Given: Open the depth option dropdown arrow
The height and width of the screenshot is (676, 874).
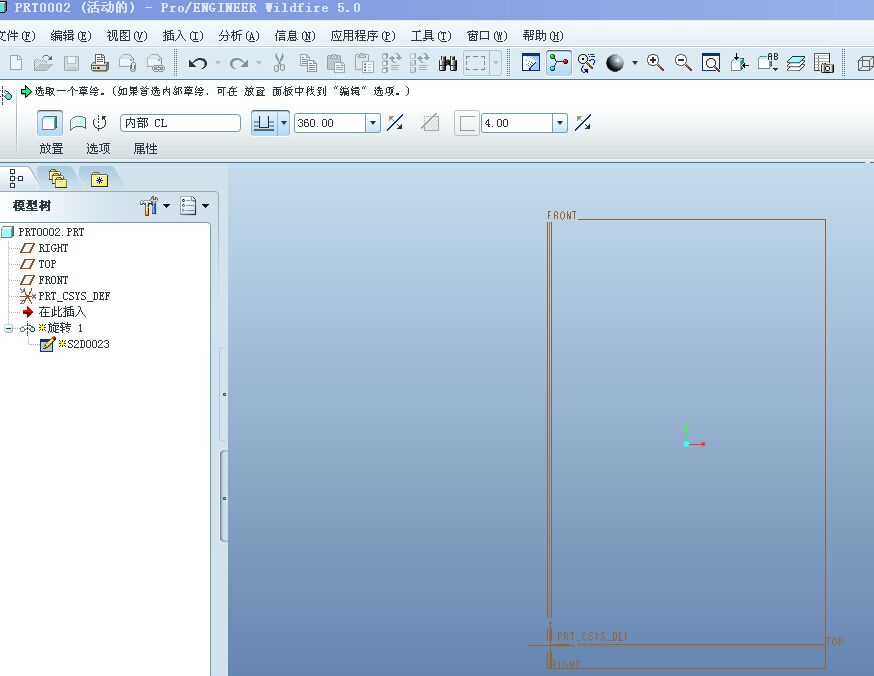Looking at the screenshot, I should point(284,123).
